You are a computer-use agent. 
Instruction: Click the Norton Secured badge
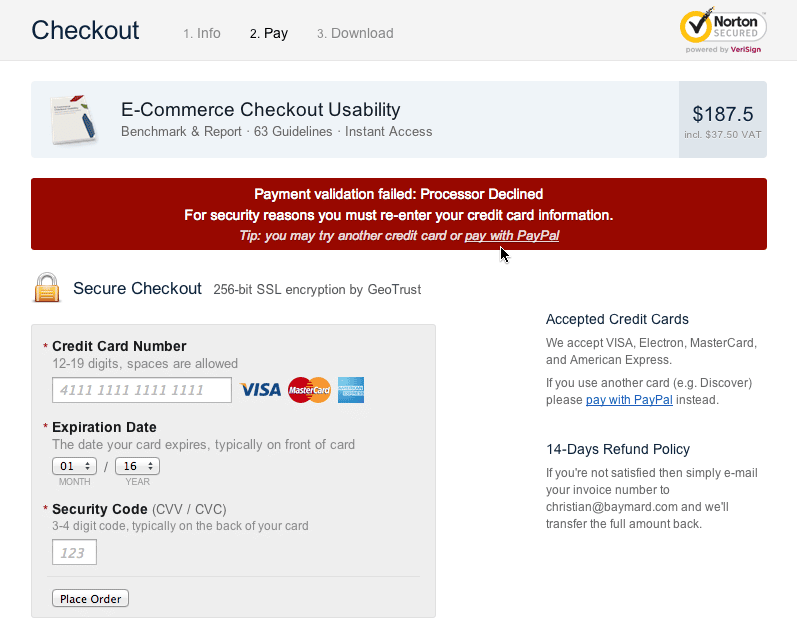tap(723, 30)
